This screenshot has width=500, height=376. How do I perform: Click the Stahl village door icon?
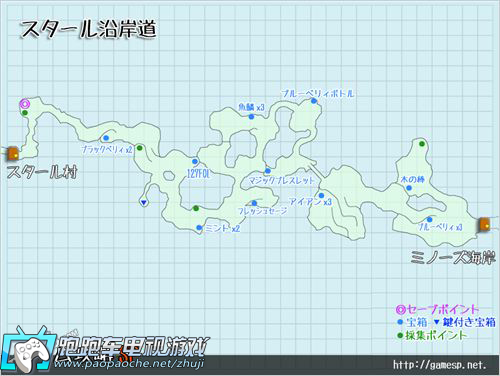(x=14, y=154)
